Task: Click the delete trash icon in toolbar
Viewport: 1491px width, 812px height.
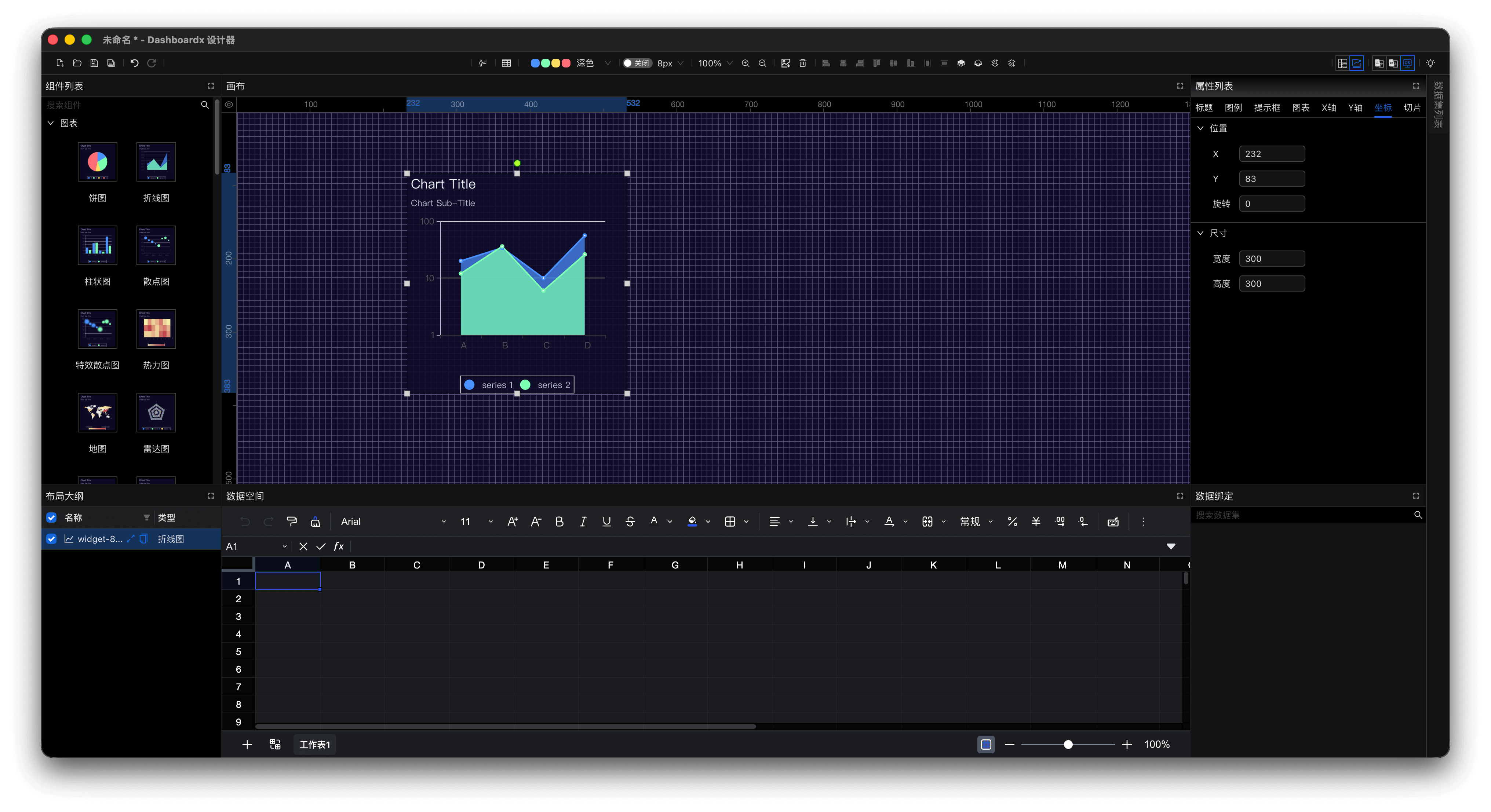Action: tap(803, 63)
